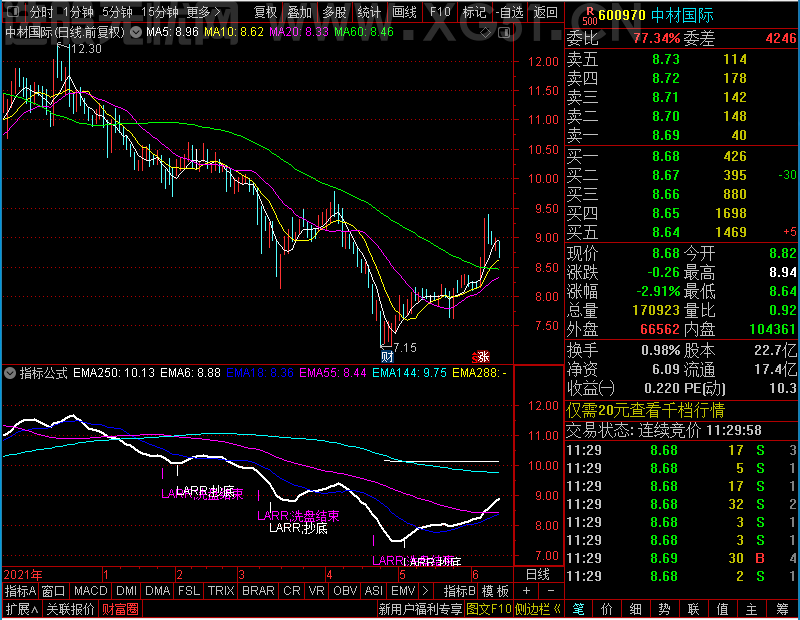Zoom in chart with + button
Image resolution: width=800 pixels, height=620 pixels.
tap(527, 591)
